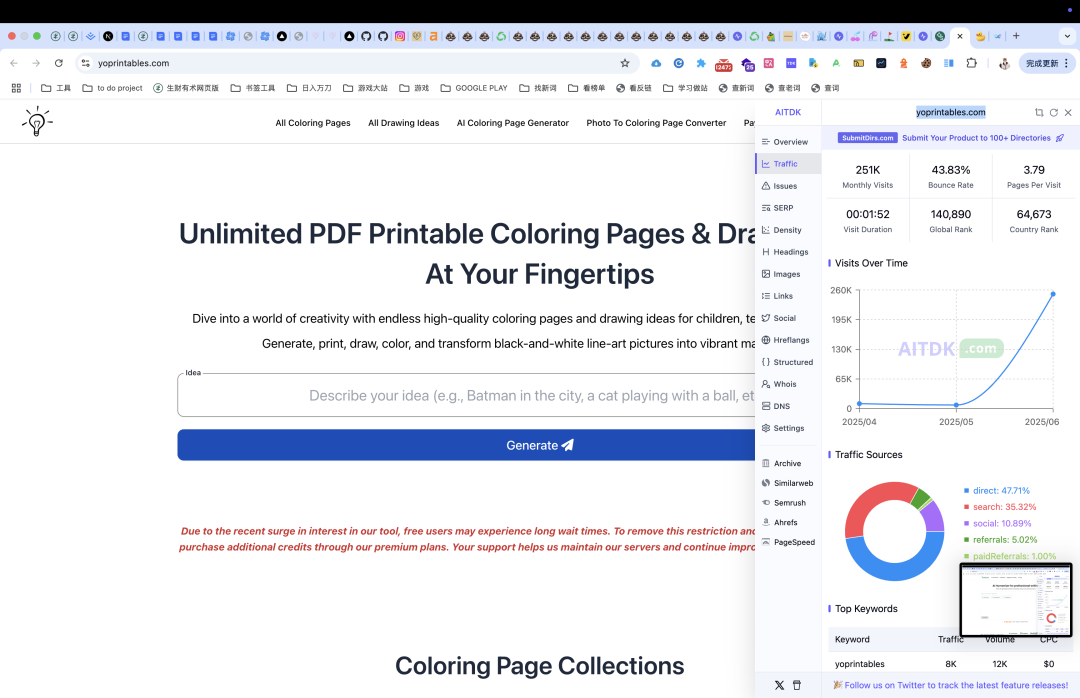Open the Chrome extensions puzzle icon
The height and width of the screenshot is (698, 1080).
pos(971,63)
